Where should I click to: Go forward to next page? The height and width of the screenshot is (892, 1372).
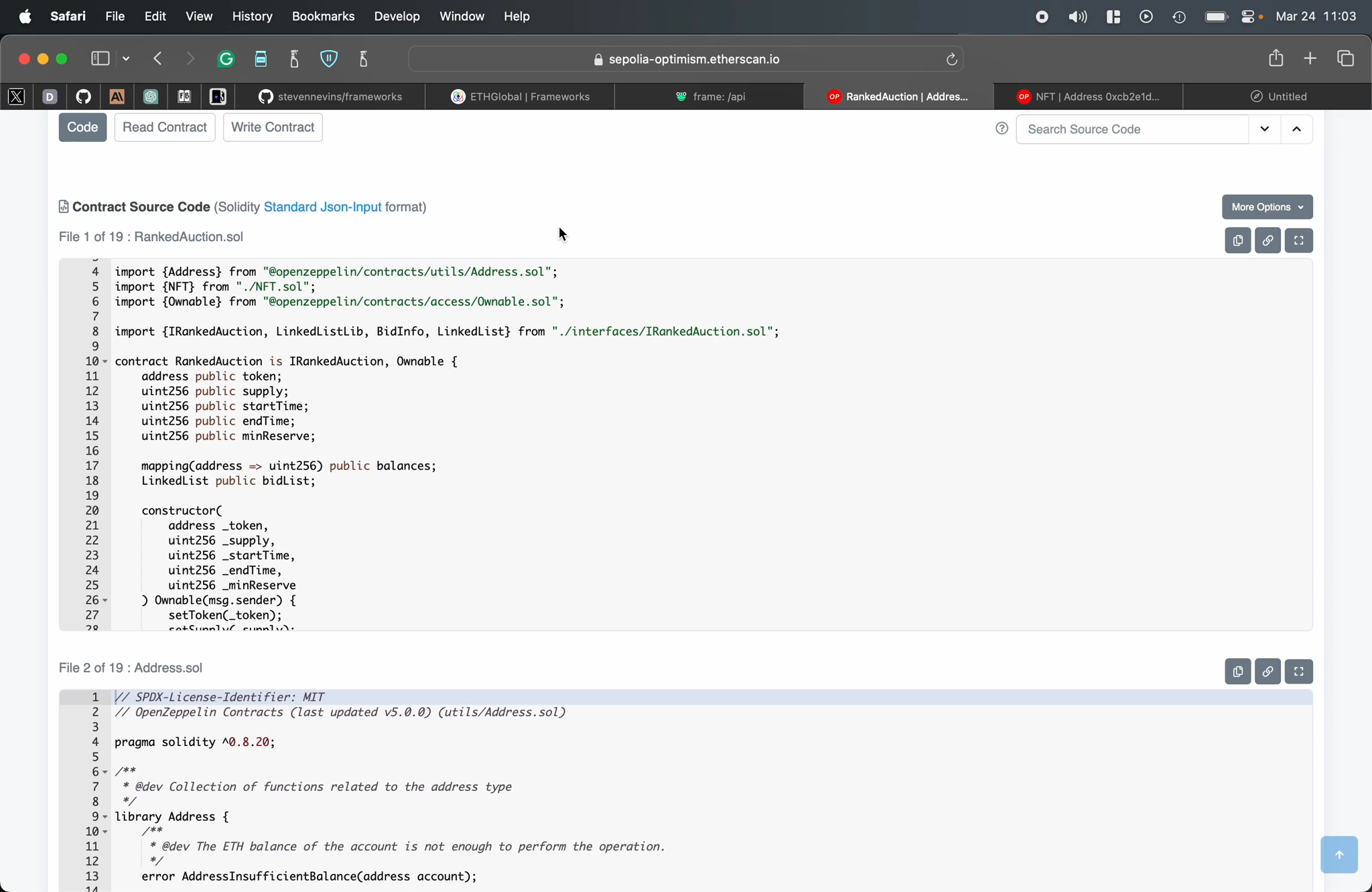pos(190,59)
